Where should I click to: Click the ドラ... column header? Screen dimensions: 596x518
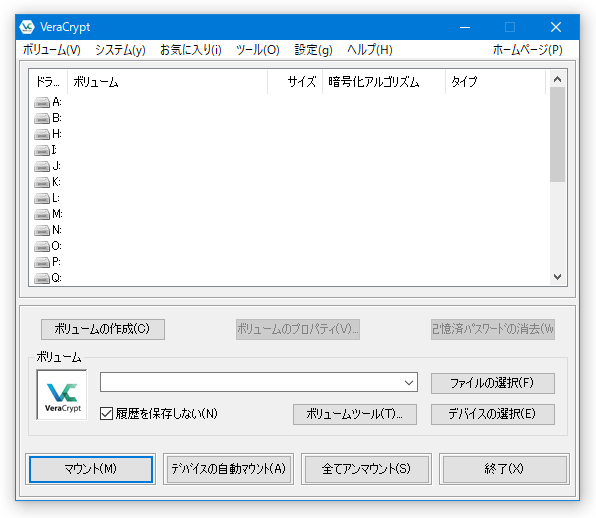pos(48,82)
